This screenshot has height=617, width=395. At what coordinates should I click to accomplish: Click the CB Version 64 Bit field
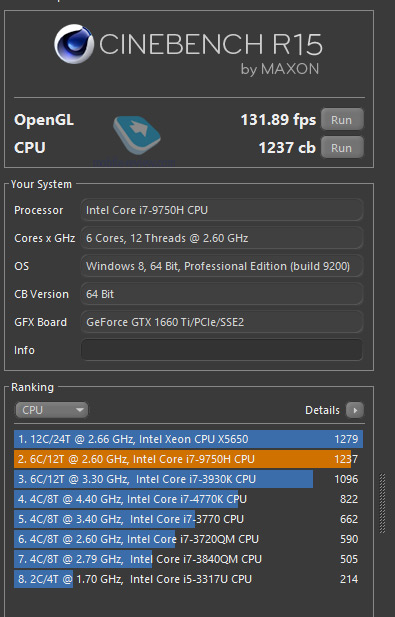click(x=222, y=294)
